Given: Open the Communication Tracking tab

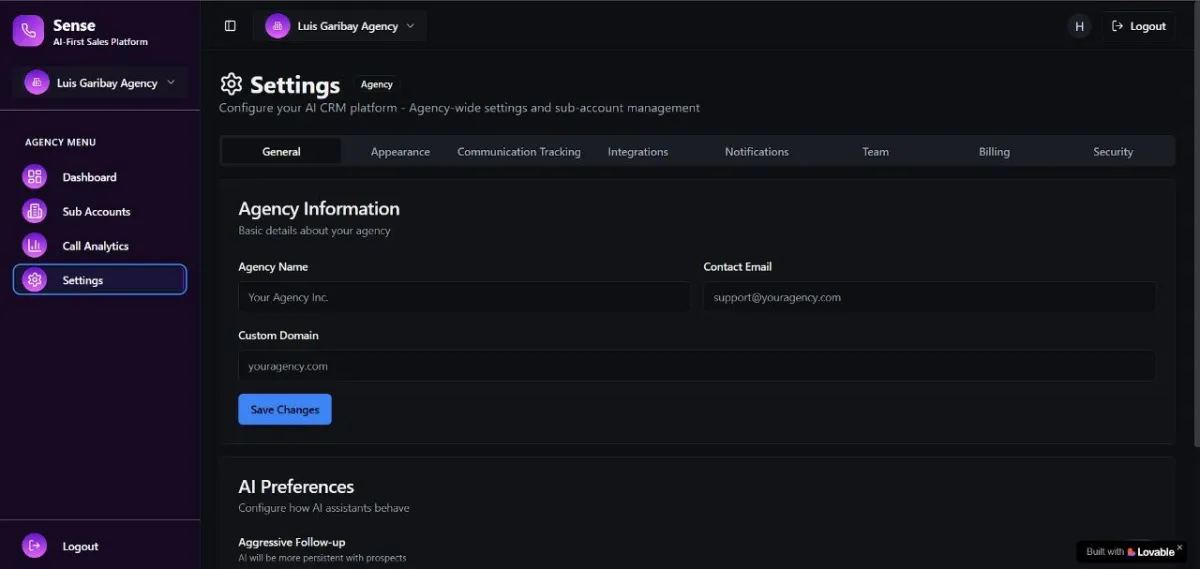Looking at the screenshot, I should click(519, 152).
